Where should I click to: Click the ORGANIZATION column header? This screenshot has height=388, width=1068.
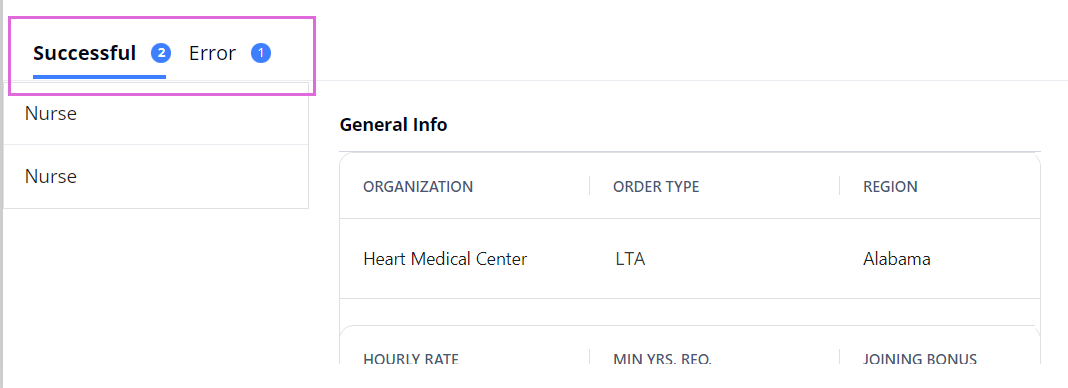(x=418, y=187)
